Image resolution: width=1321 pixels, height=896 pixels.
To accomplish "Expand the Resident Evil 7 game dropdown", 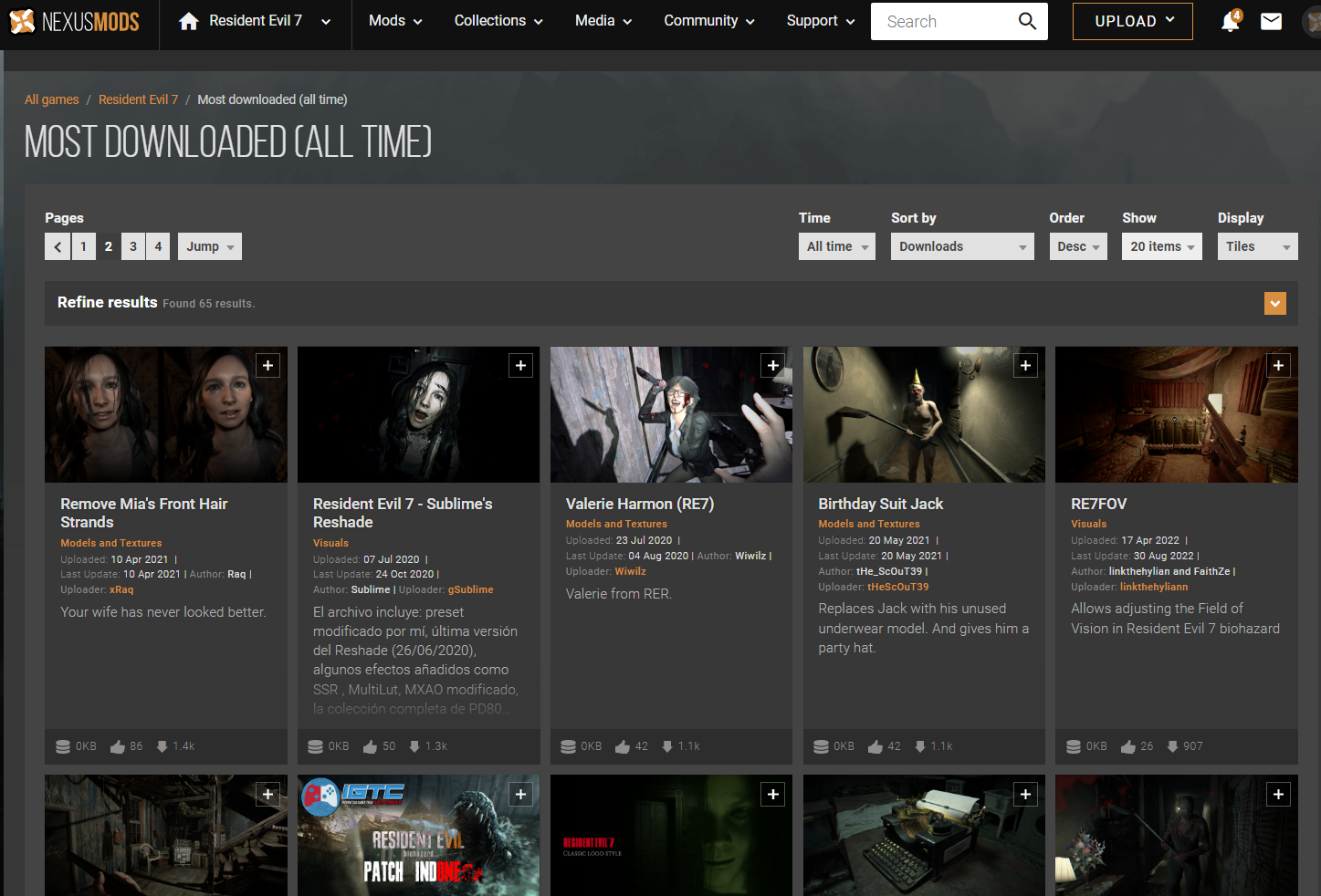I will click(326, 21).
